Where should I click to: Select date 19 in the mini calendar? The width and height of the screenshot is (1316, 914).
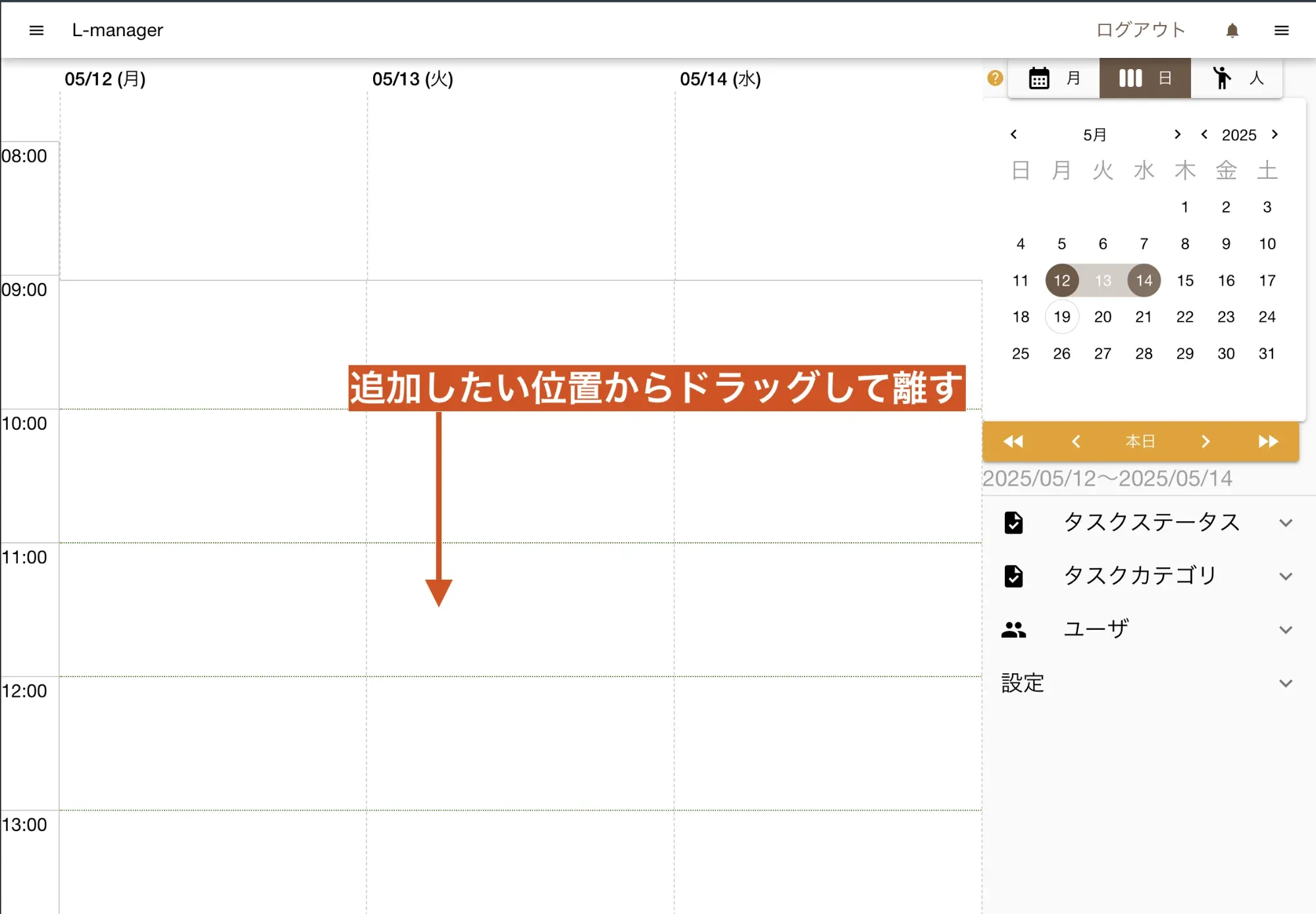pos(1061,317)
